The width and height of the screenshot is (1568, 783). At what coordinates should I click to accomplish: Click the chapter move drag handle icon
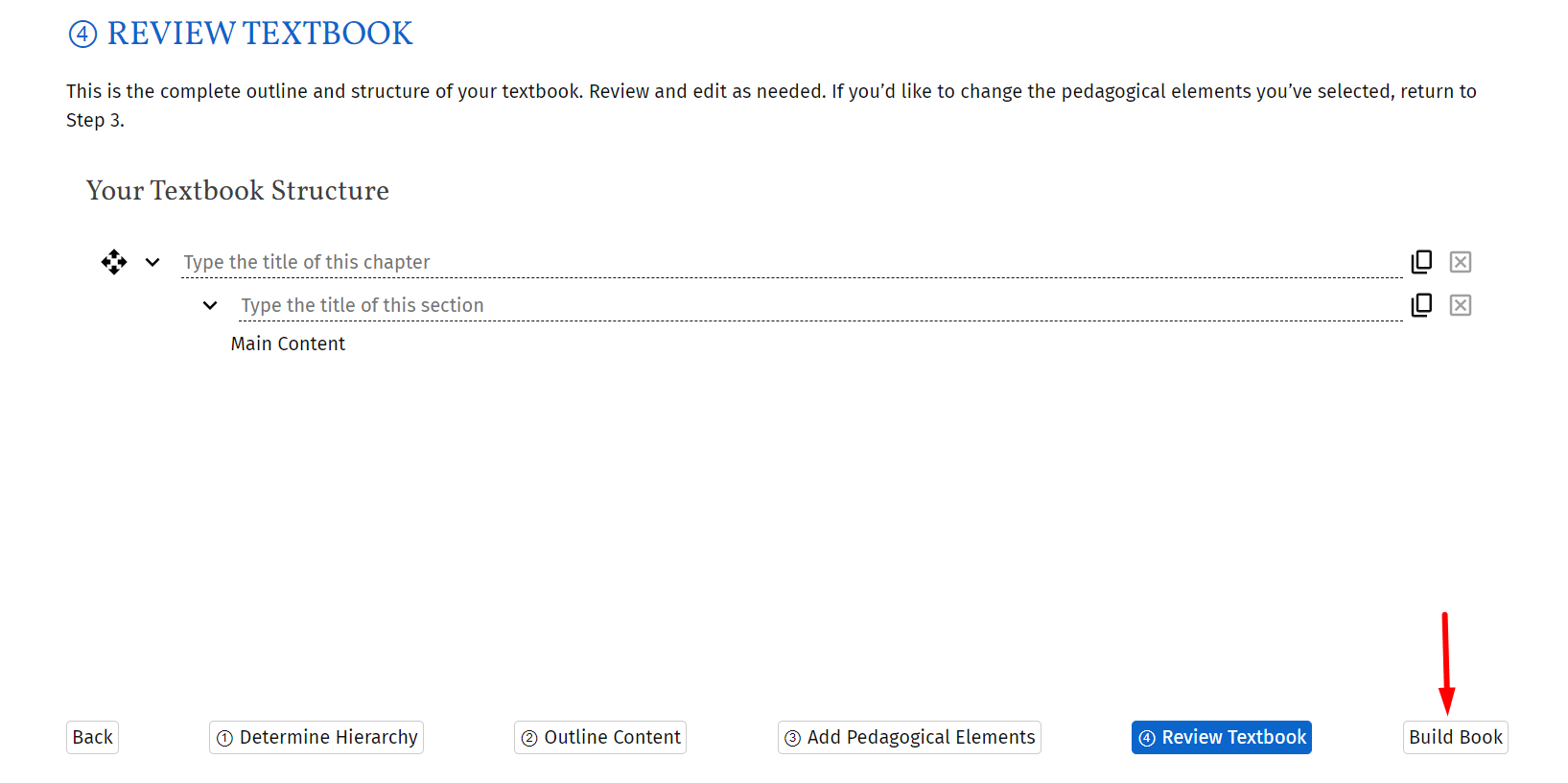point(114,262)
